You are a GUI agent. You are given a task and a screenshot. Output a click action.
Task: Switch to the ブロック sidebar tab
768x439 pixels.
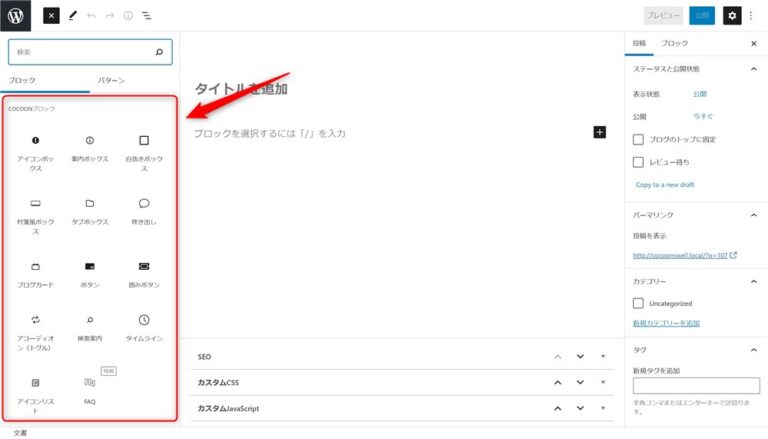coord(675,44)
